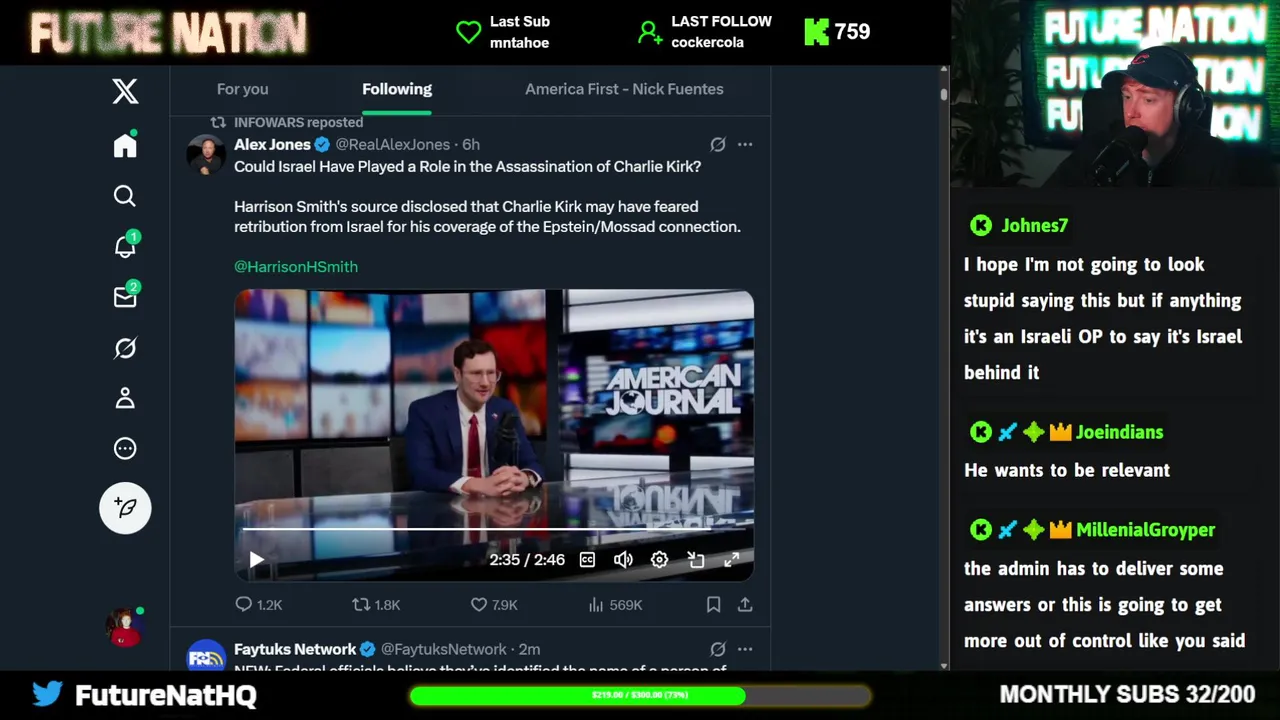Click the streamer webcam feed
This screenshot has height=720, width=1280.
pos(1115,94)
